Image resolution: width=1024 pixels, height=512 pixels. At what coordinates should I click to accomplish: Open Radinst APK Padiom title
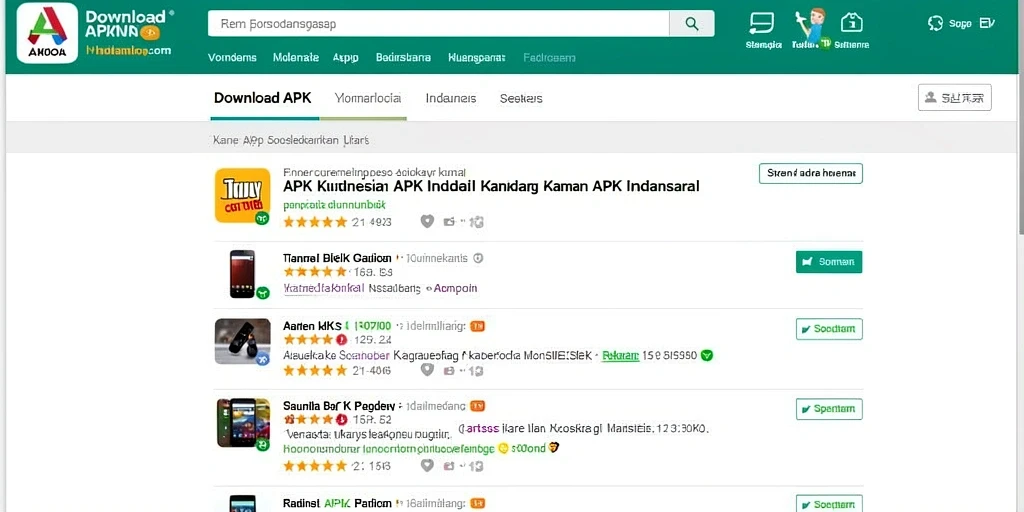(x=337, y=504)
